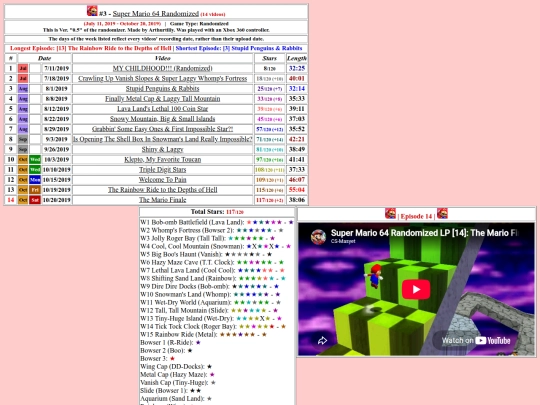Open the Super Mario 64 Randomized playlist link

click(156, 14)
